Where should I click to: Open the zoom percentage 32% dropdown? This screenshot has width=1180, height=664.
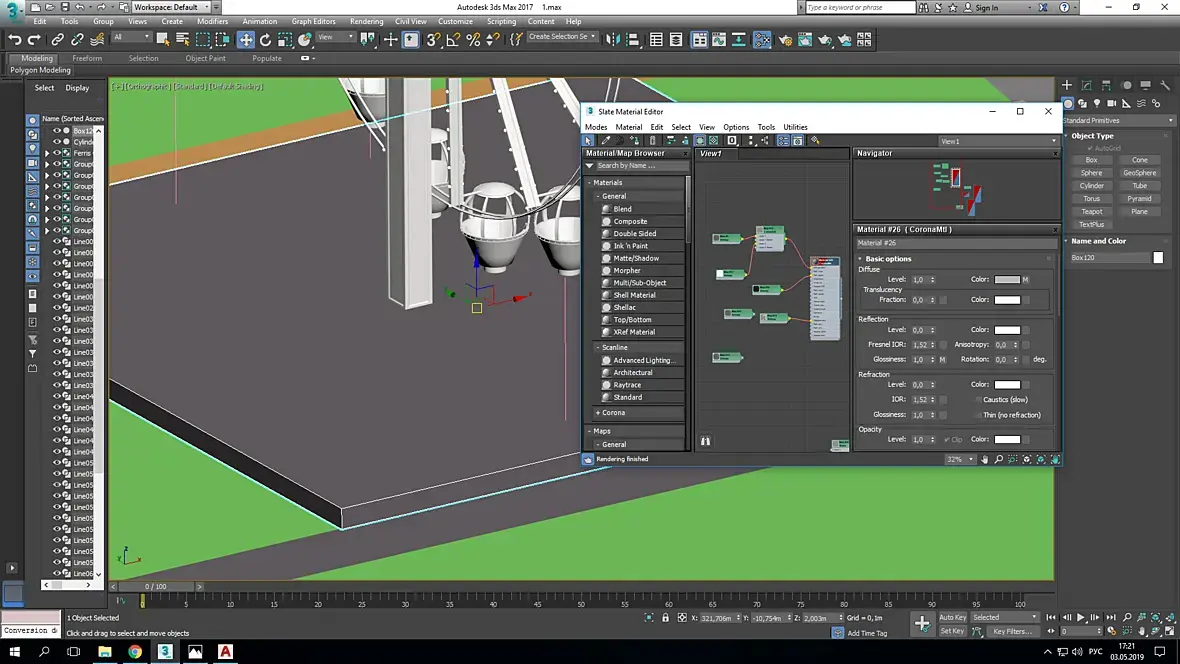(x=960, y=459)
